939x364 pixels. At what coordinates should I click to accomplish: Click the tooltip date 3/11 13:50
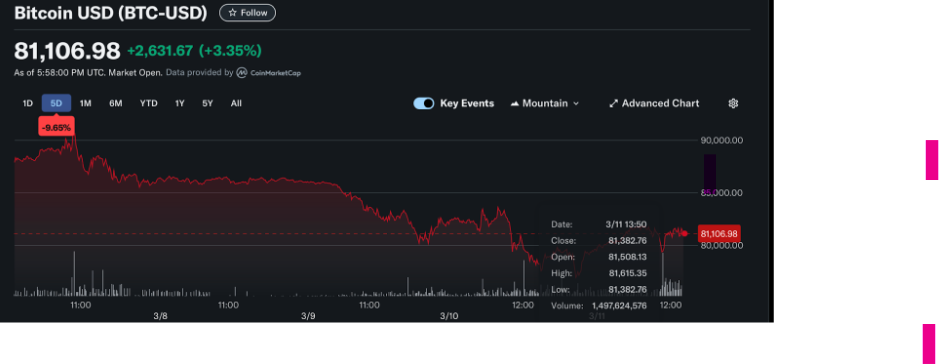(626, 225)
